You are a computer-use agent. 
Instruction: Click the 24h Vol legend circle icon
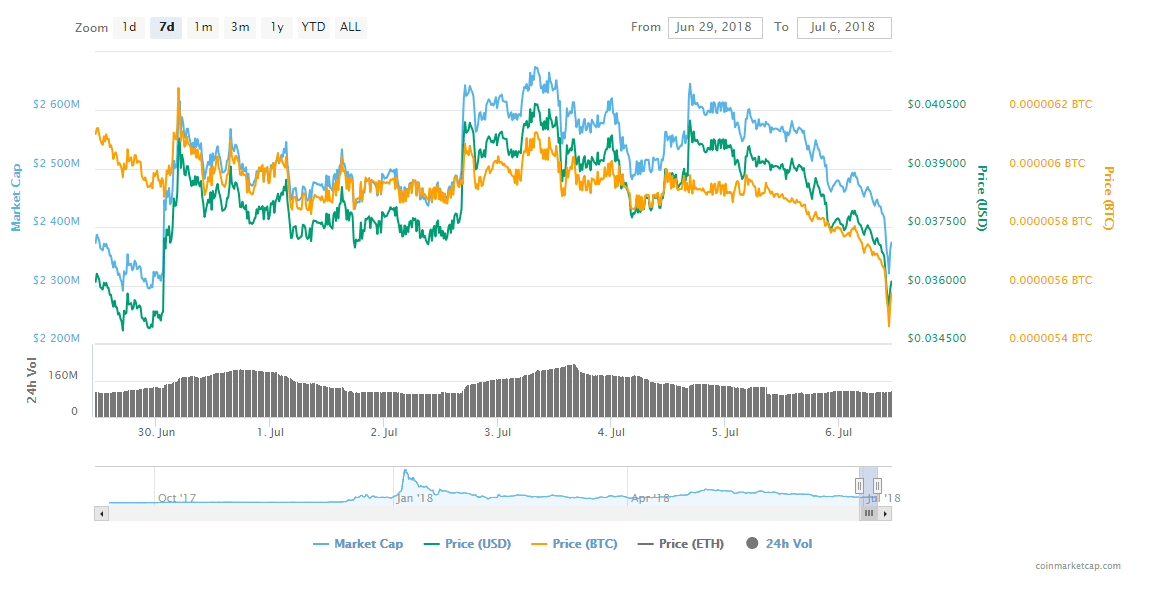pos(751,544)
